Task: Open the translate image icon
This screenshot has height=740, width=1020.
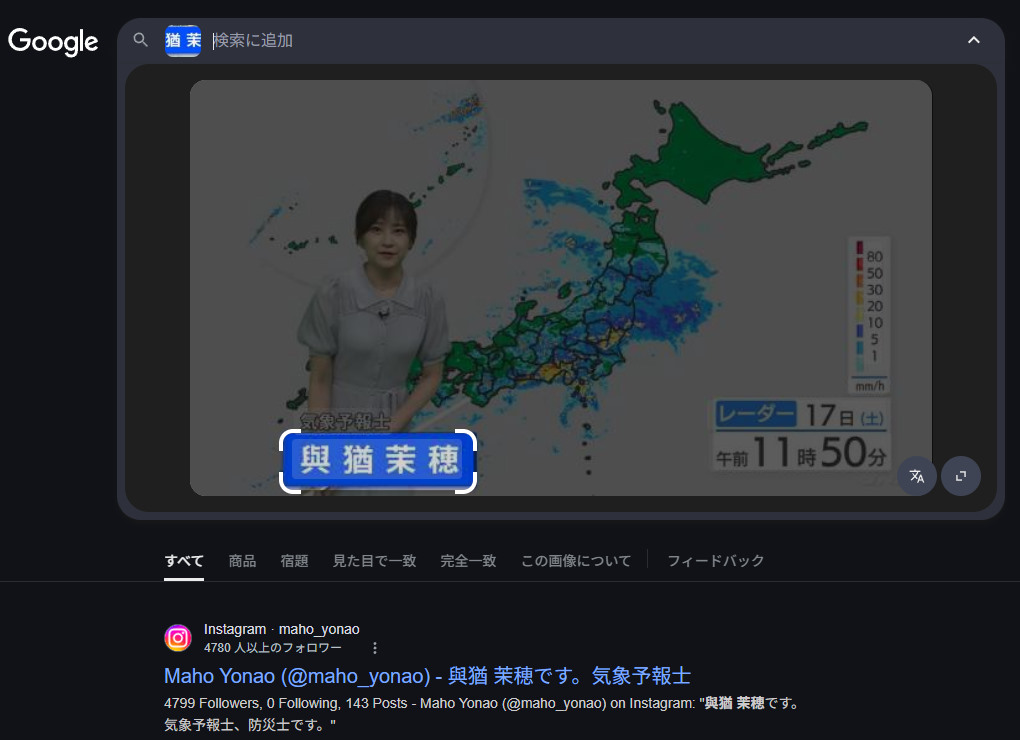Action: coord(917,476)
